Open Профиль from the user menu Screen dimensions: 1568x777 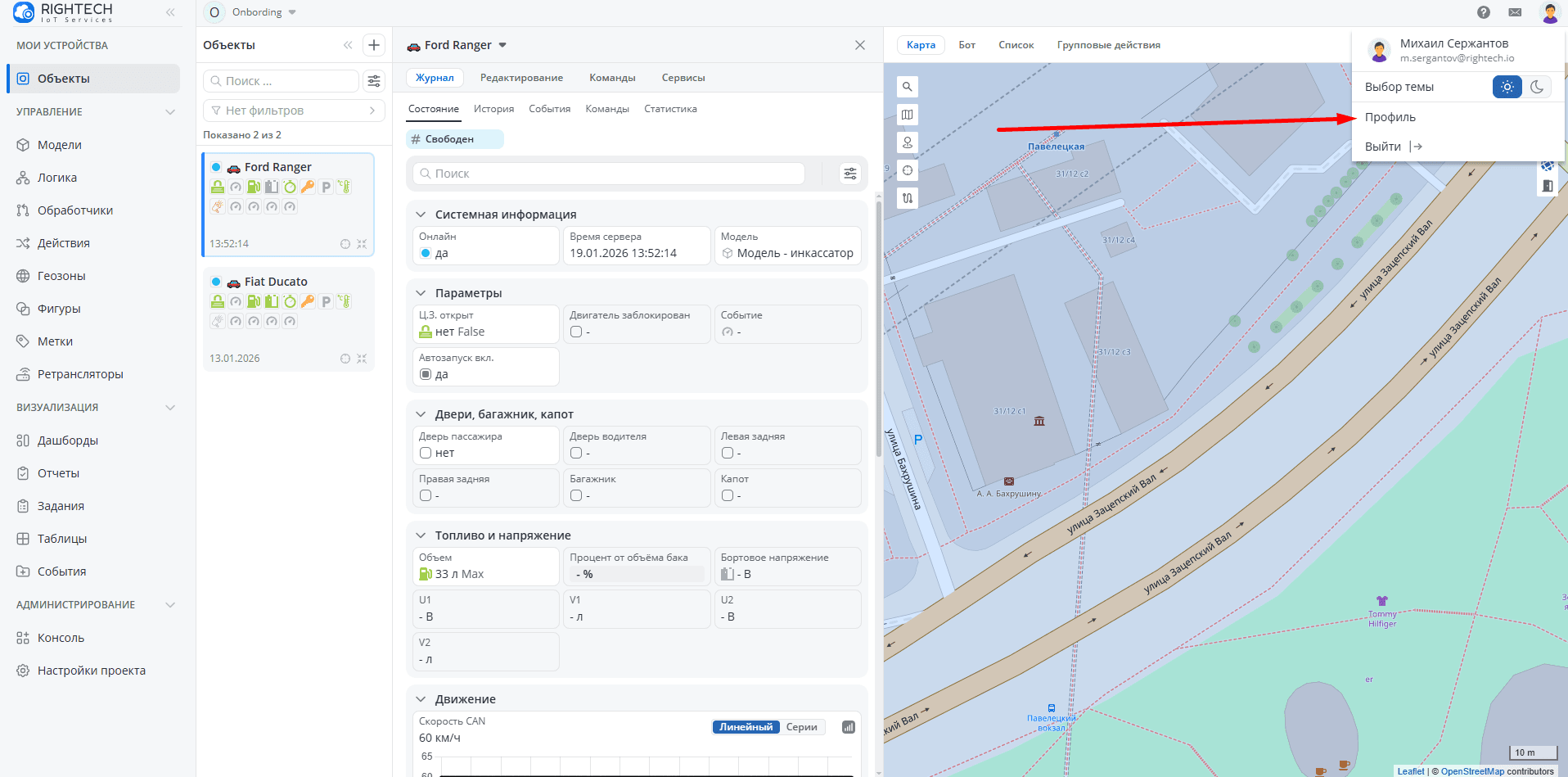point(1390,117)
